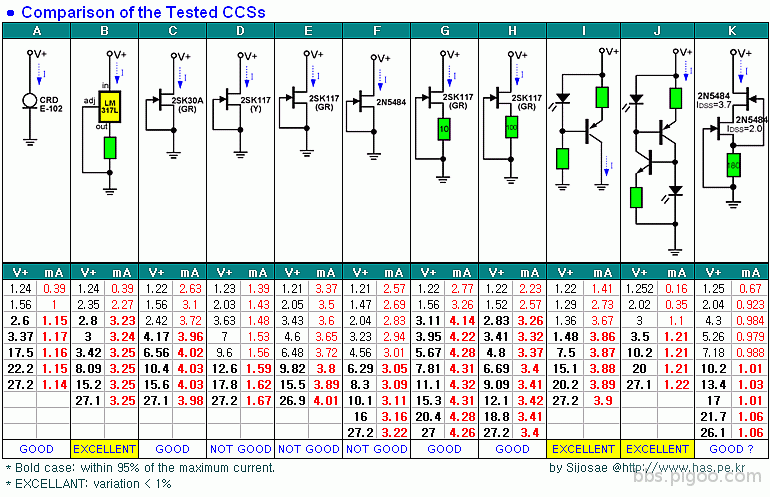Click the green resistor labeled 10
The height and width of the screenshot is (497, 770).
(444, 129)
